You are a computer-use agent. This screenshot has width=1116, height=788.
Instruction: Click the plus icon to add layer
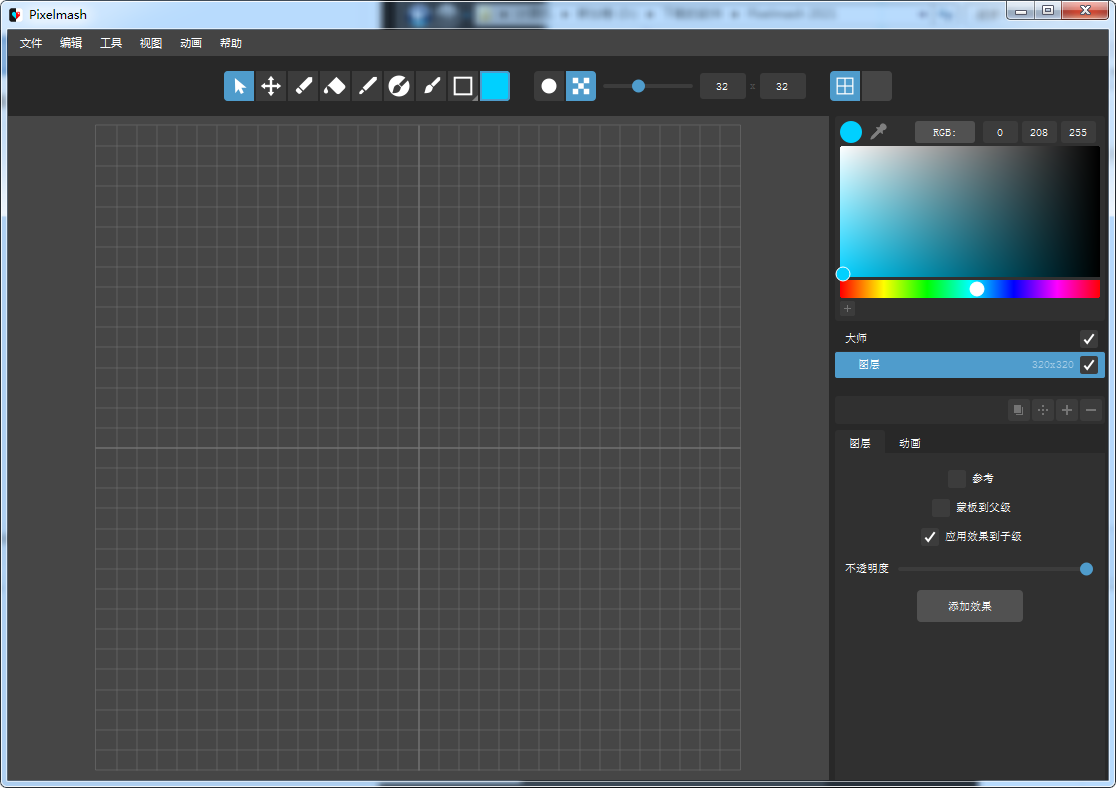[x=1067, y=410]
